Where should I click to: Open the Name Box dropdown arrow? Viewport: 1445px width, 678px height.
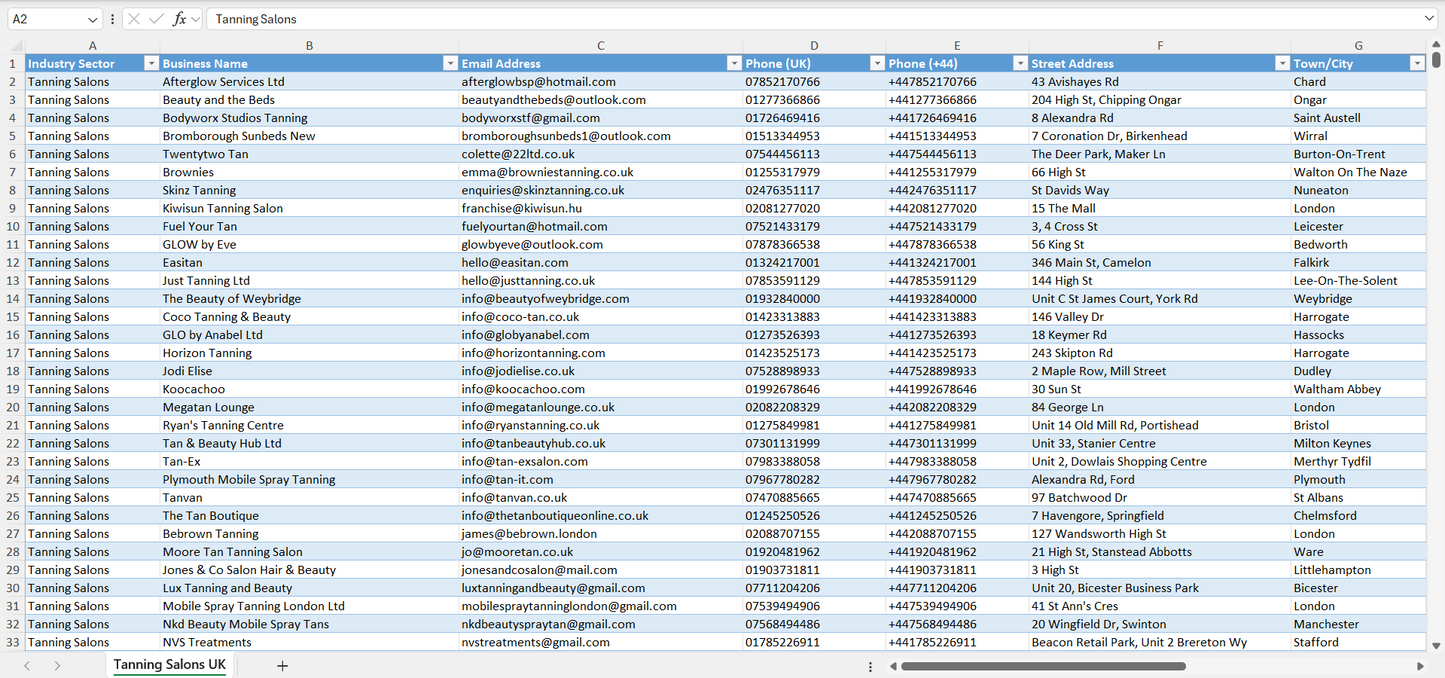93,19
